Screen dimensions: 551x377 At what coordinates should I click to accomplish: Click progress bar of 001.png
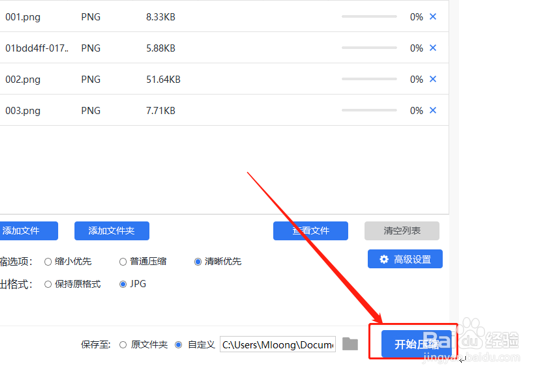[369, 17]
